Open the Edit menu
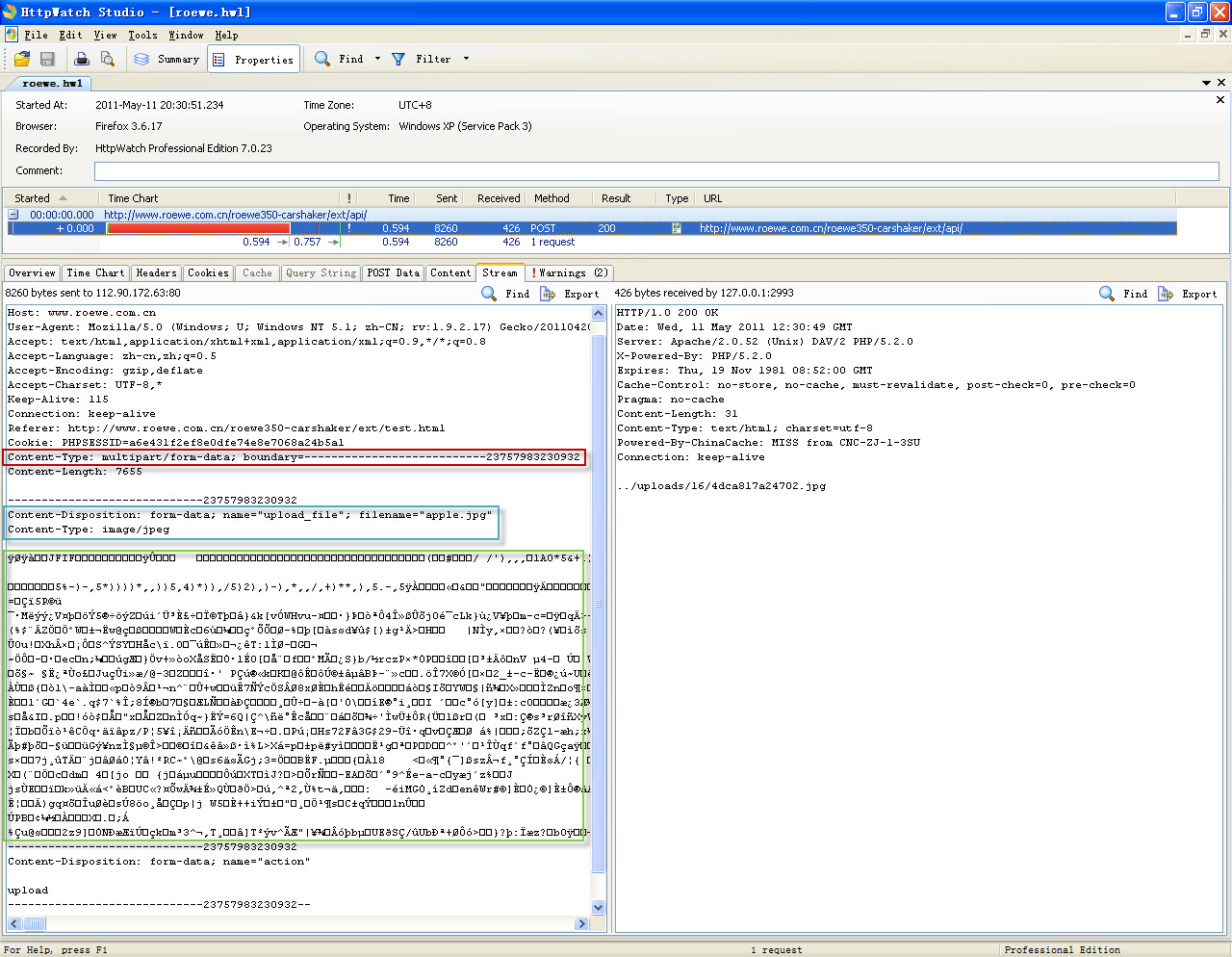1232x957 pixels. [x=70, y=35]
